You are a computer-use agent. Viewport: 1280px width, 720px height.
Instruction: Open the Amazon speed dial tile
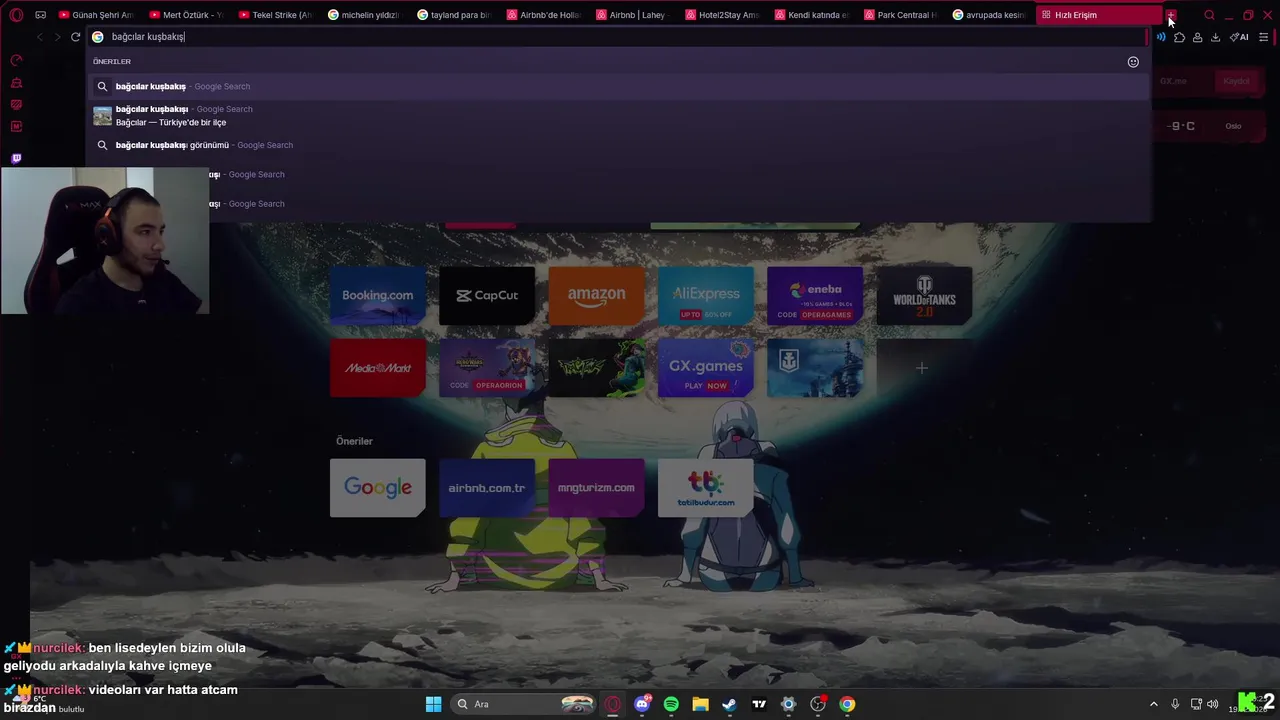pyautogui.click(x=596, y=296)
